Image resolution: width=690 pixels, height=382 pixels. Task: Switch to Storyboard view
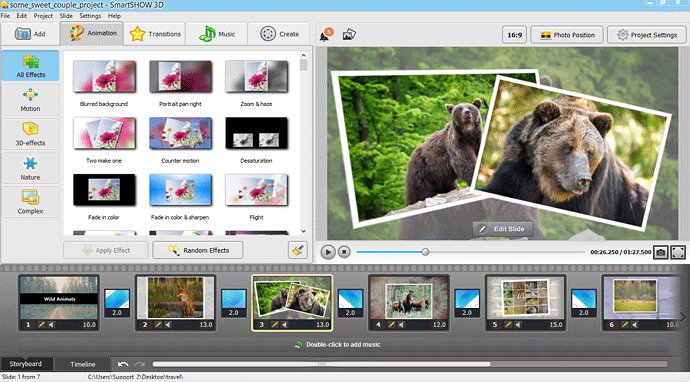[26, 364]
